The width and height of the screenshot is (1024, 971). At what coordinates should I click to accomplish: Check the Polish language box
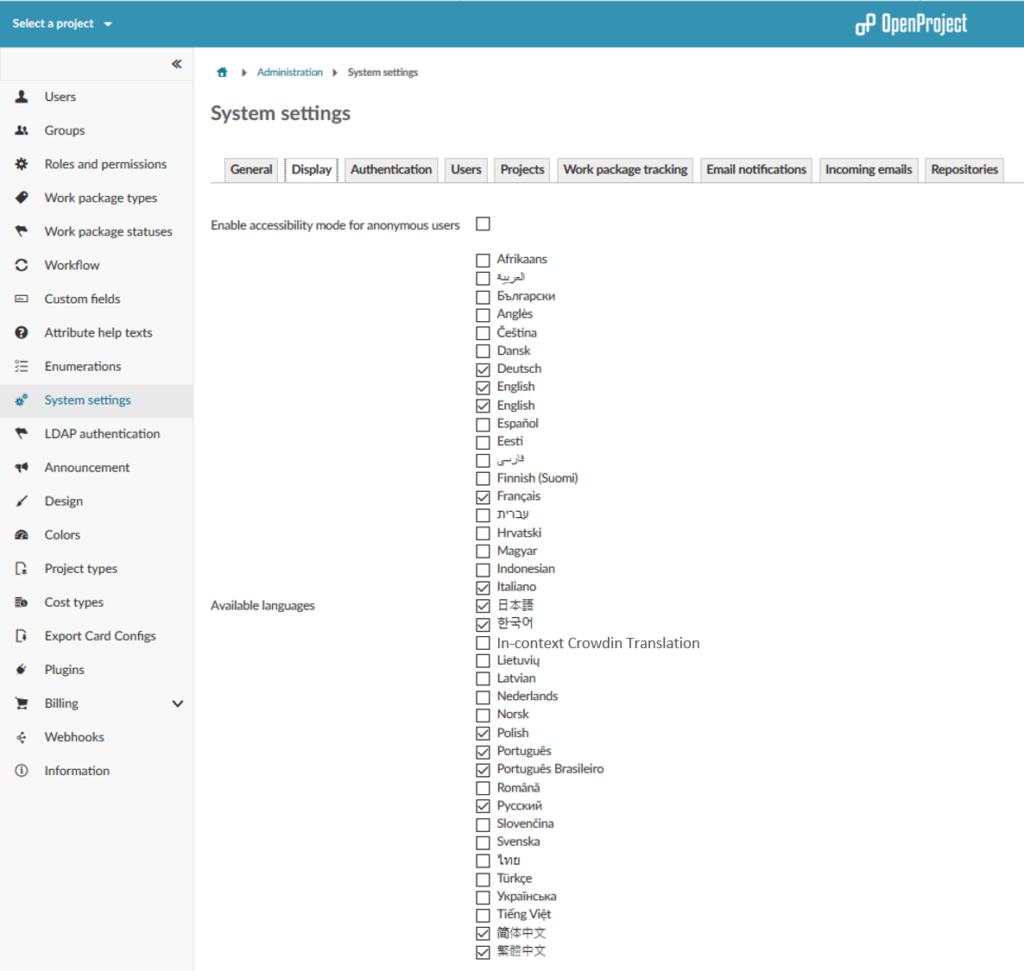pos(481,732)
